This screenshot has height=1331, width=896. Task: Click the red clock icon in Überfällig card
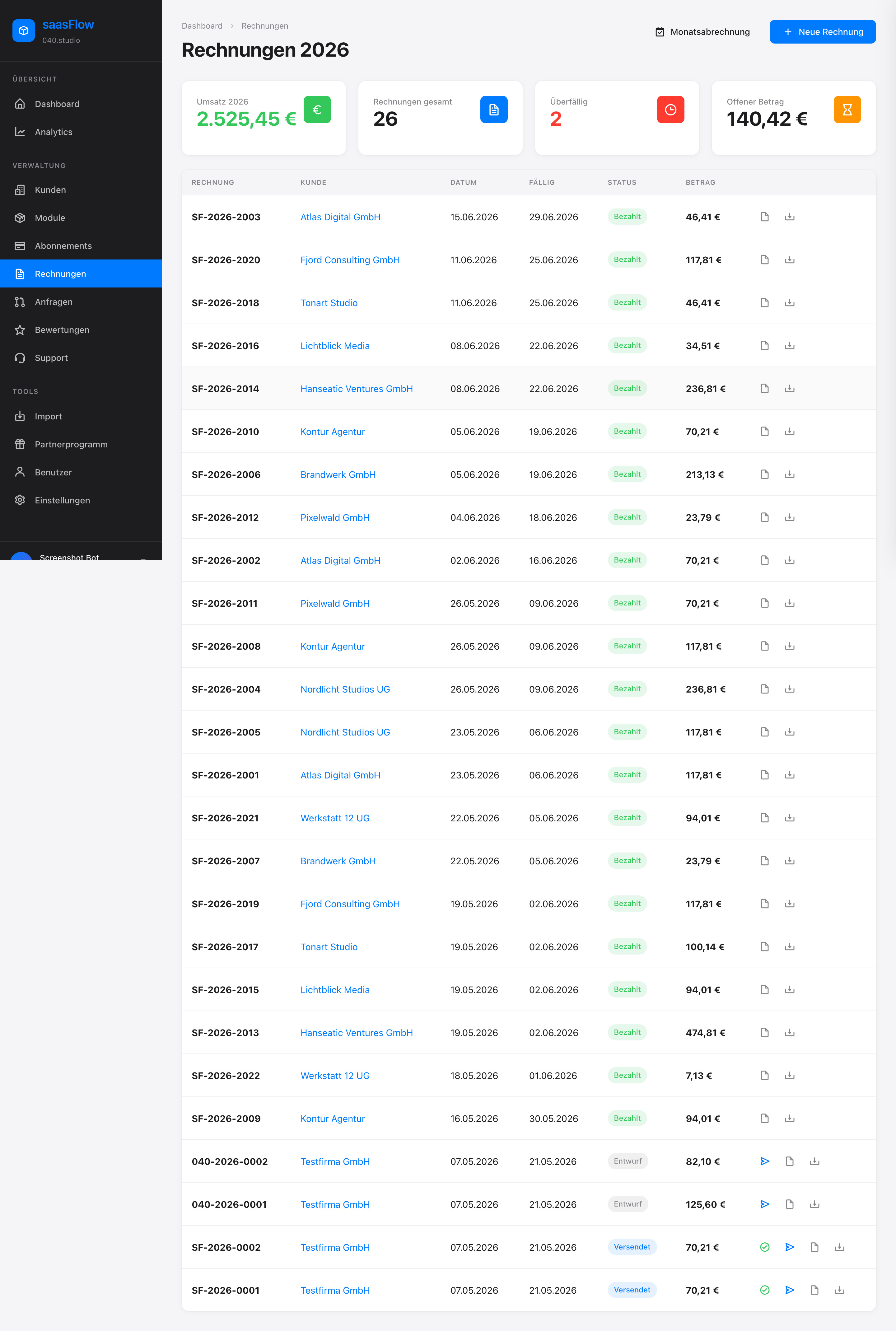coord(670,110)
